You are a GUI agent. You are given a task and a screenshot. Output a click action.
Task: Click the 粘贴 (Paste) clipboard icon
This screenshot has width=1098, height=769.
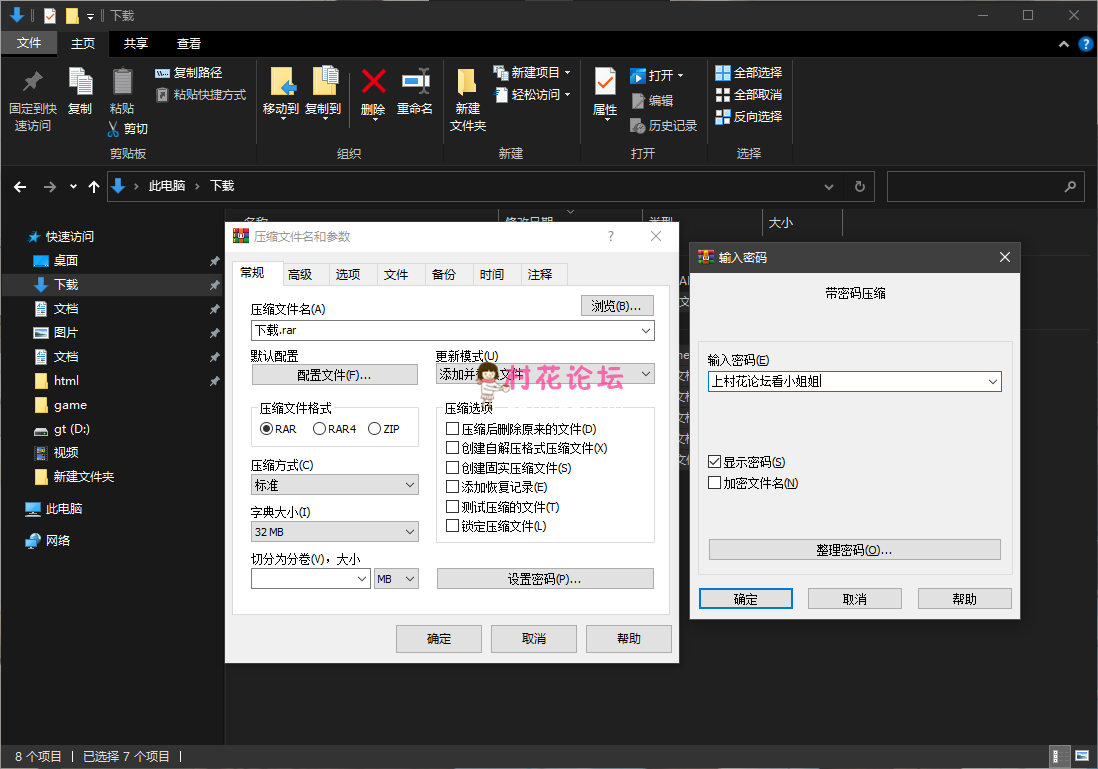(122, 82)
